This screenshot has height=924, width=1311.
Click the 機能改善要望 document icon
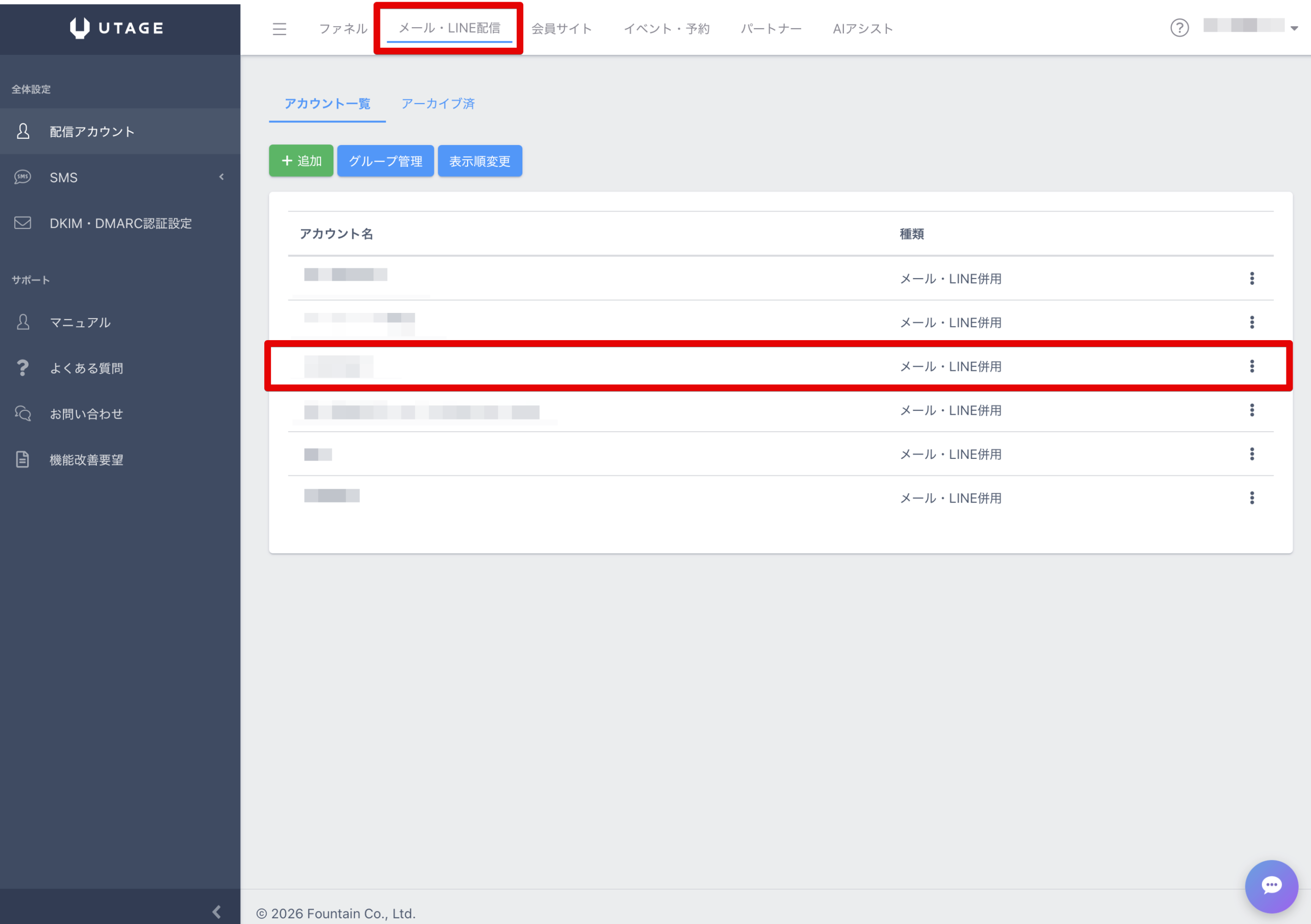pos(23,460)
